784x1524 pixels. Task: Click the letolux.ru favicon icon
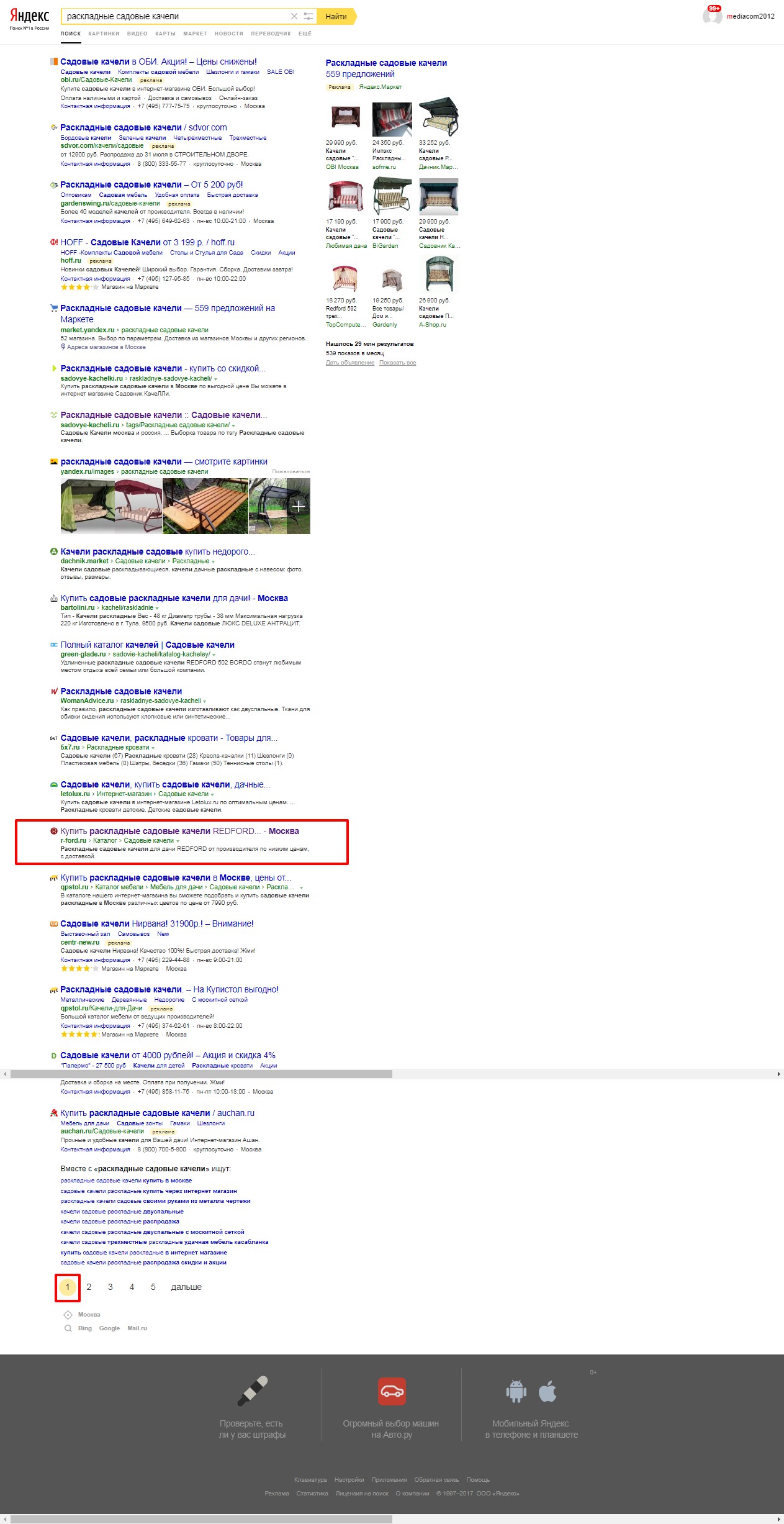[x=54, y=784]
